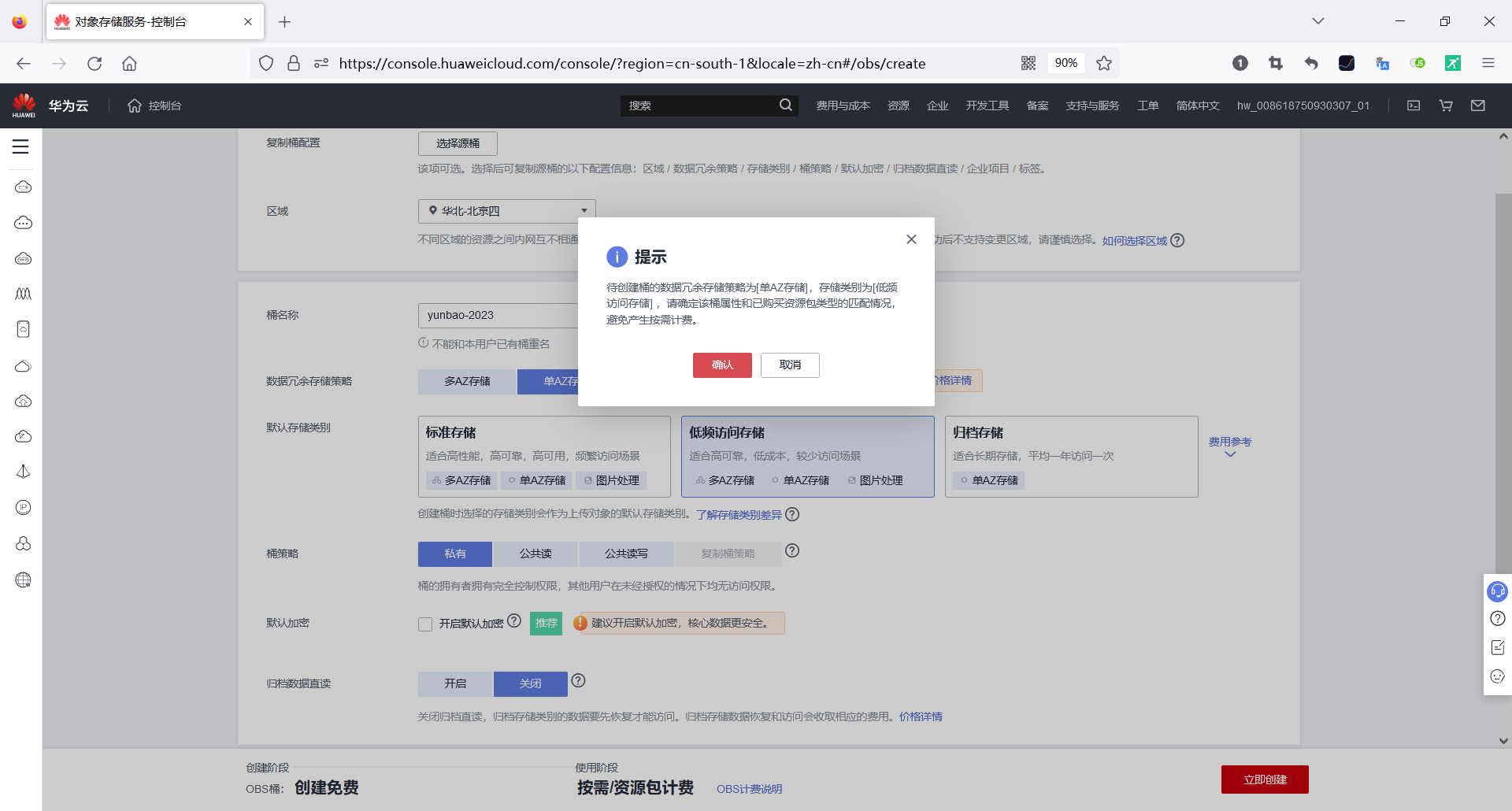Open the OBS计费说明 link
1512x811 pixels.
[x=749, y=789]
